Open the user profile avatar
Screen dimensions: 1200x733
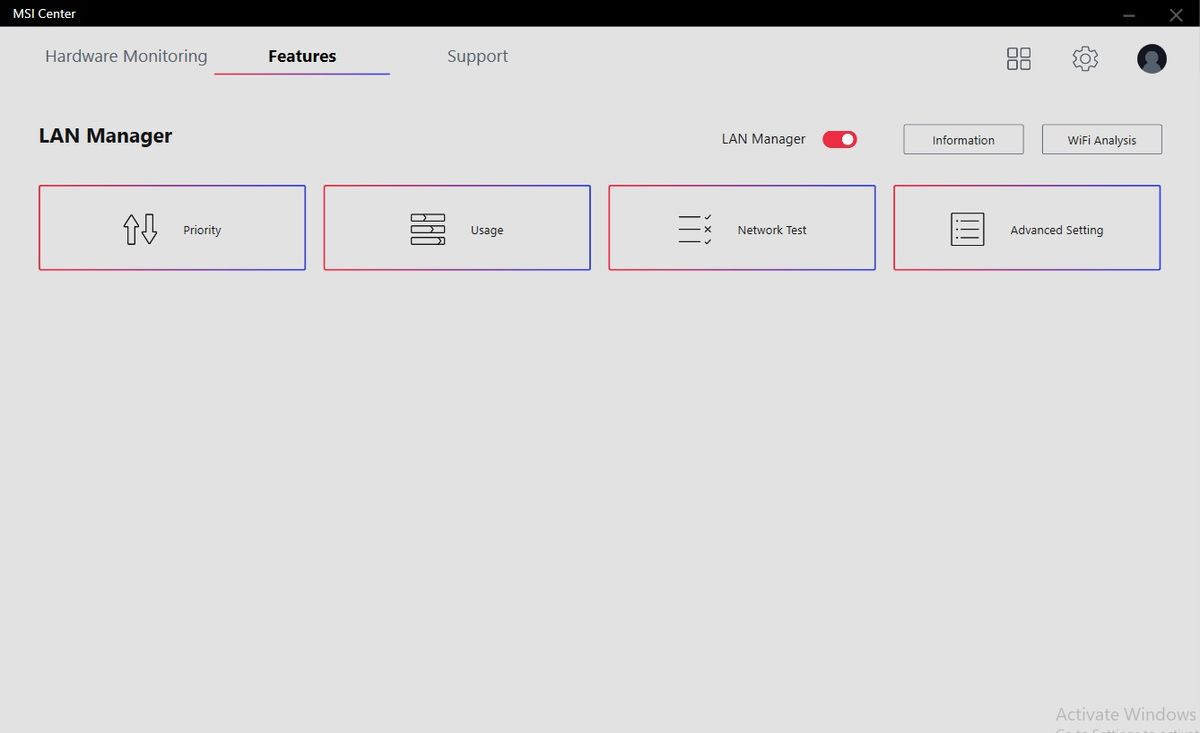point(1152,58)
